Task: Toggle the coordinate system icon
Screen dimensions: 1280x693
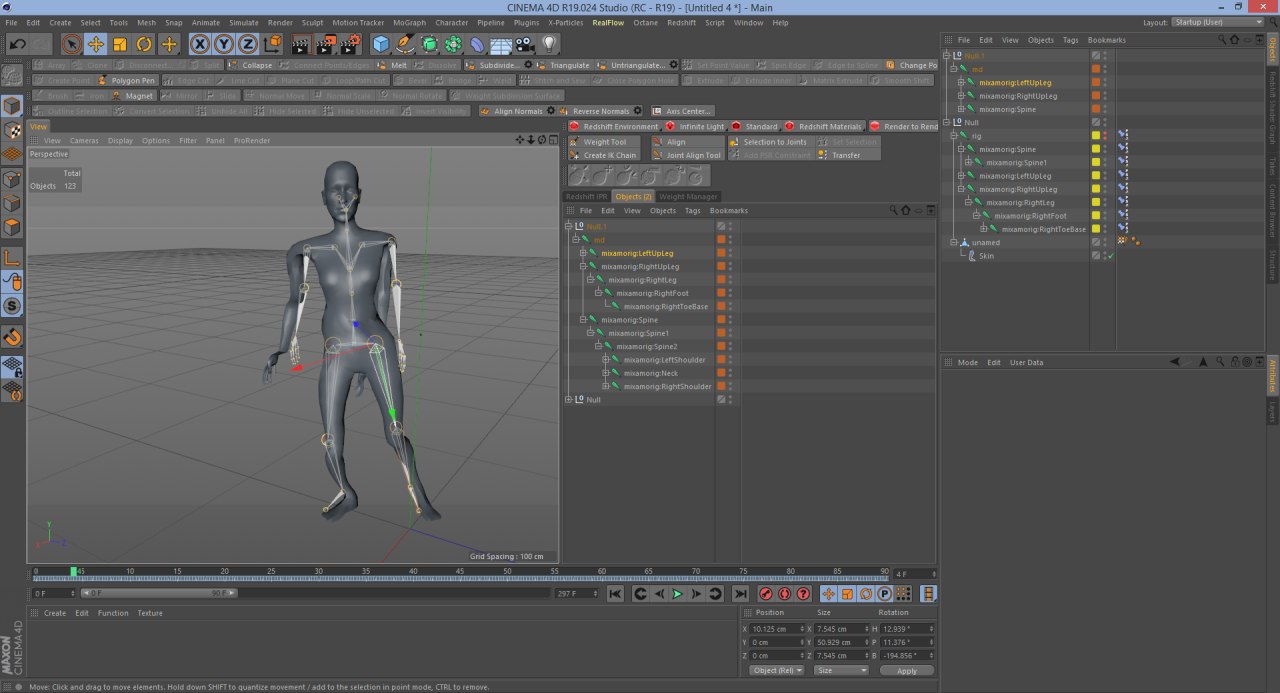Action: click(271, 44)
